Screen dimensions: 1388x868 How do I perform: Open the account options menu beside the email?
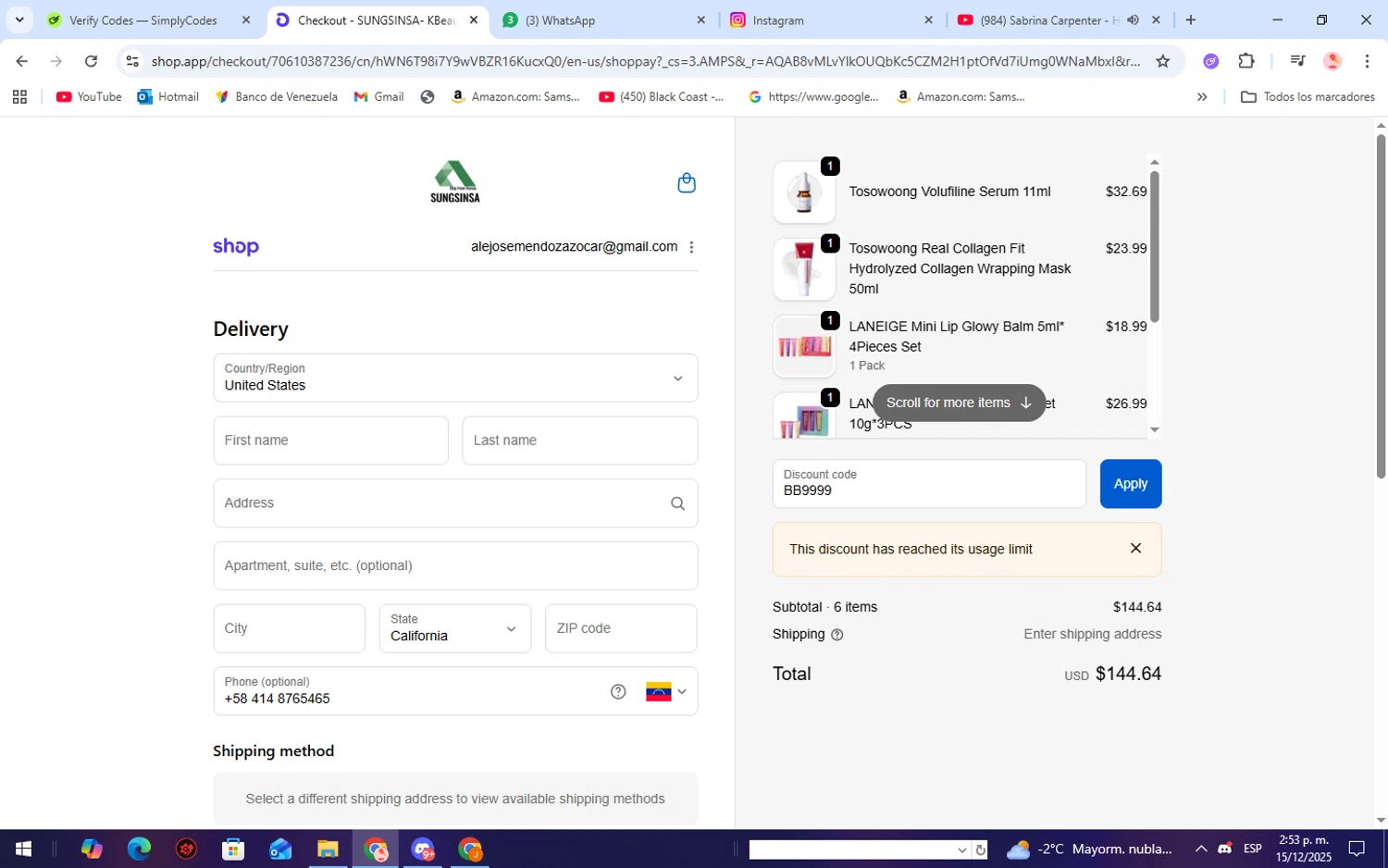click(x=691, y=247)
